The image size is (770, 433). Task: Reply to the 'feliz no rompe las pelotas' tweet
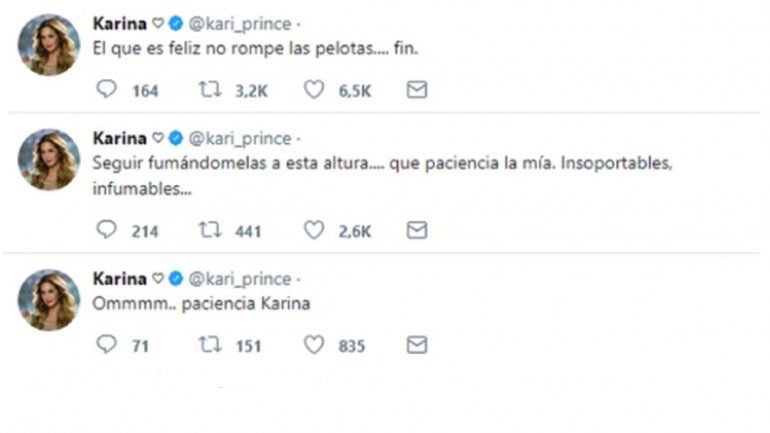[107, 90]
